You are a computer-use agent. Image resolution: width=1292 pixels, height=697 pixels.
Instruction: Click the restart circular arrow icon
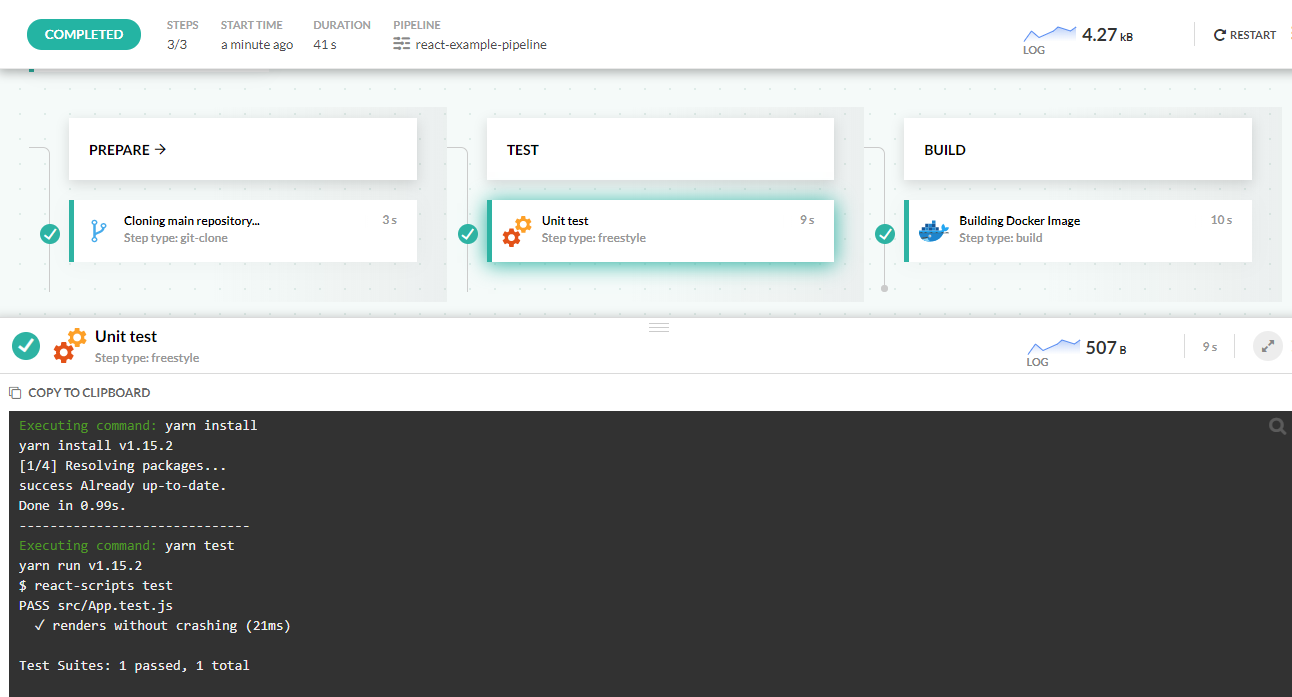click(x=1219, y=35)
